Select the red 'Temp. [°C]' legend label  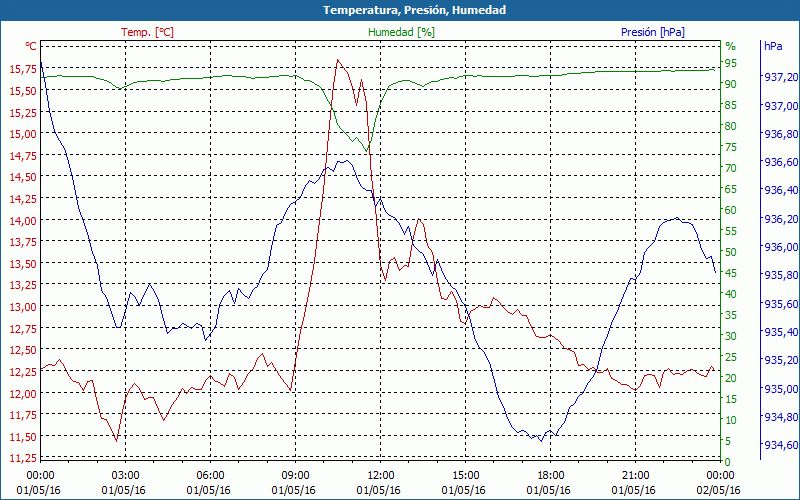pyautogui.click(x=147, y=32)
